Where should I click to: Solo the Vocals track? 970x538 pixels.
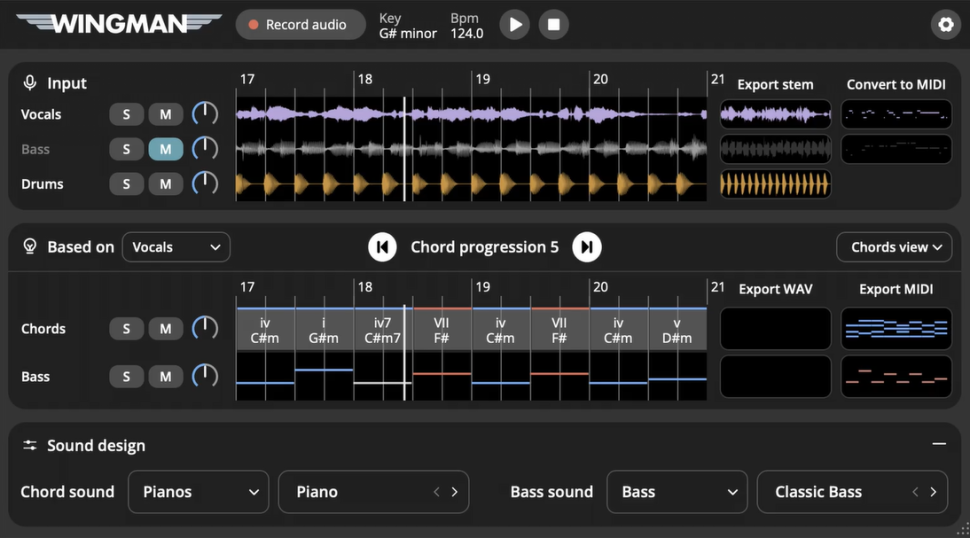point(126,115)
